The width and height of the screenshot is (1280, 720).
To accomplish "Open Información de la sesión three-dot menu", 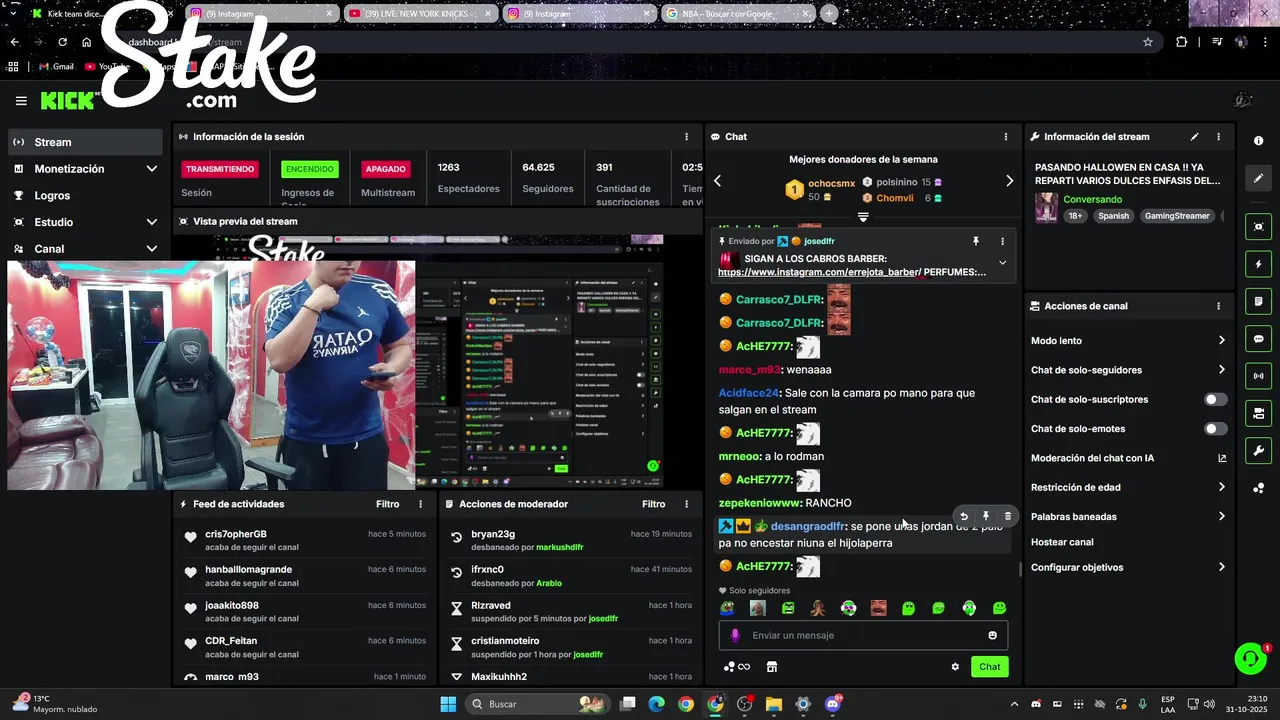I will point(686,137).
